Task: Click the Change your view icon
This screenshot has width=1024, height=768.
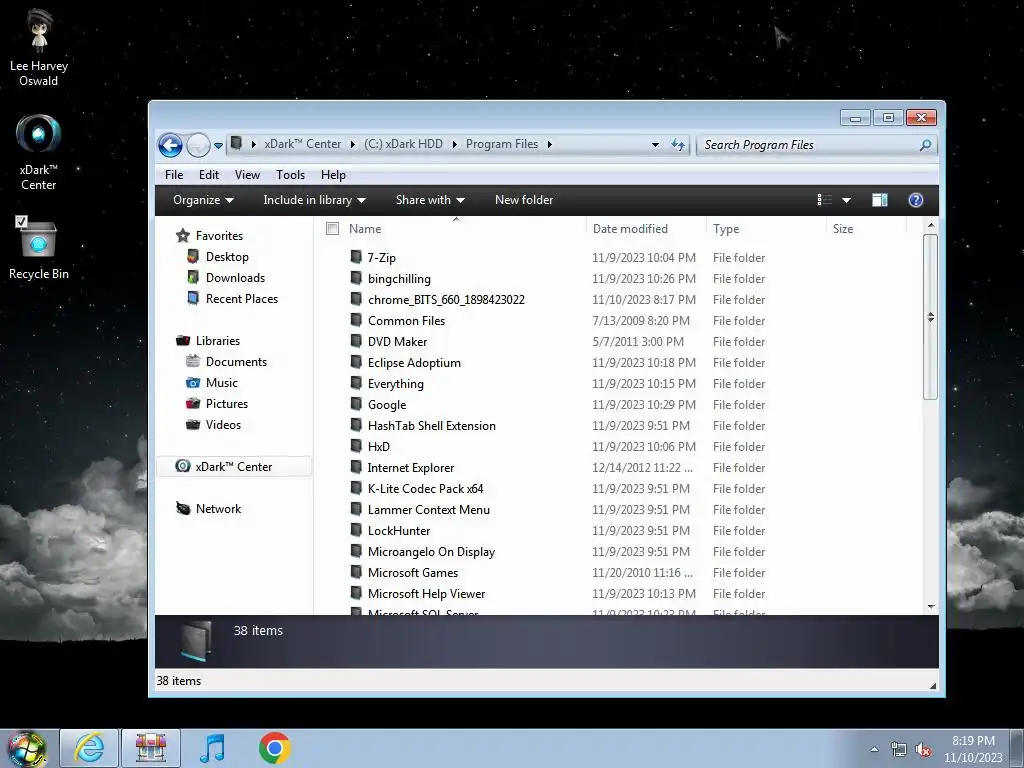Action: coord(825,200)
